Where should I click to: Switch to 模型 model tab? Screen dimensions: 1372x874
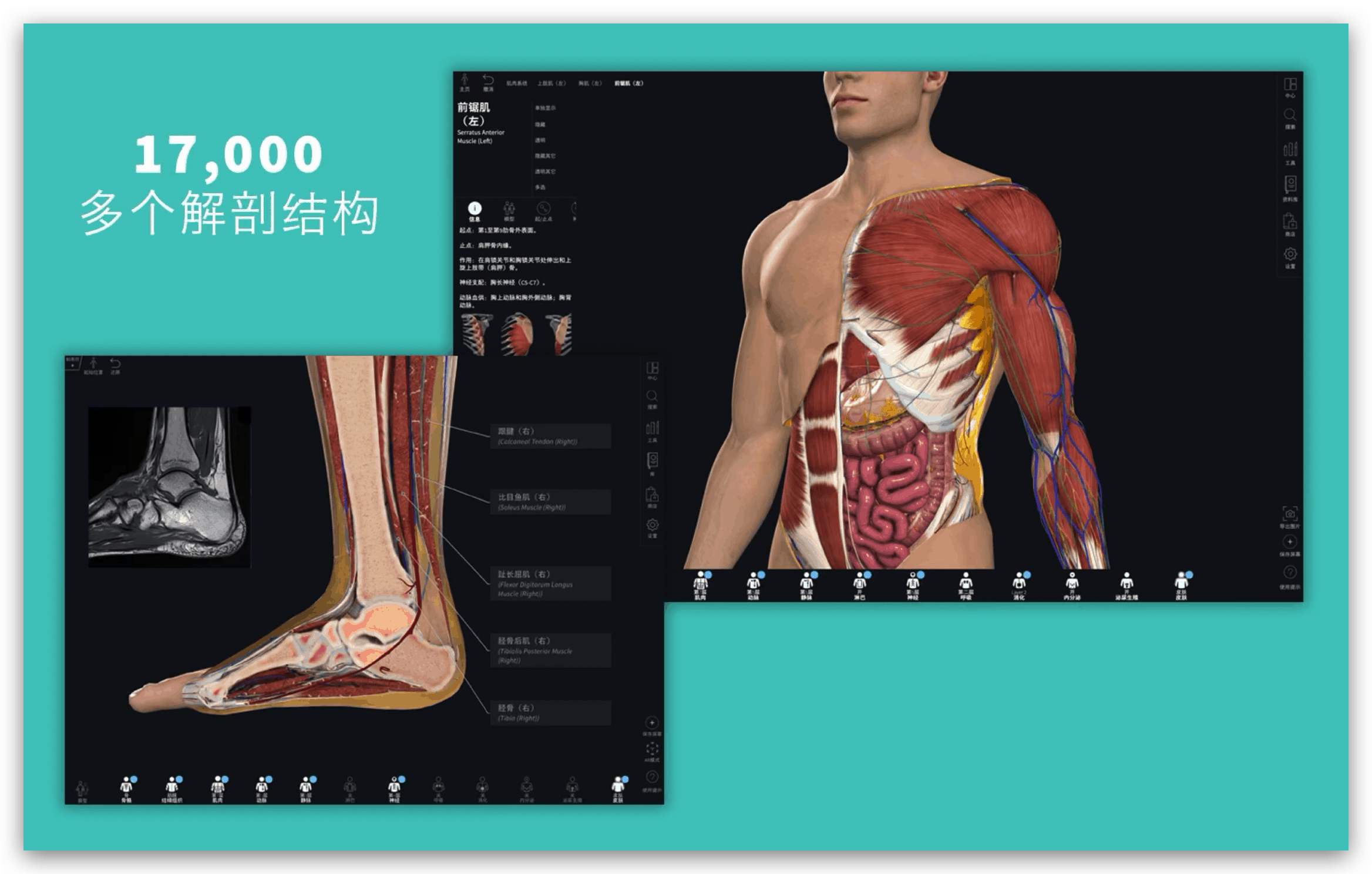click(509, 211)
